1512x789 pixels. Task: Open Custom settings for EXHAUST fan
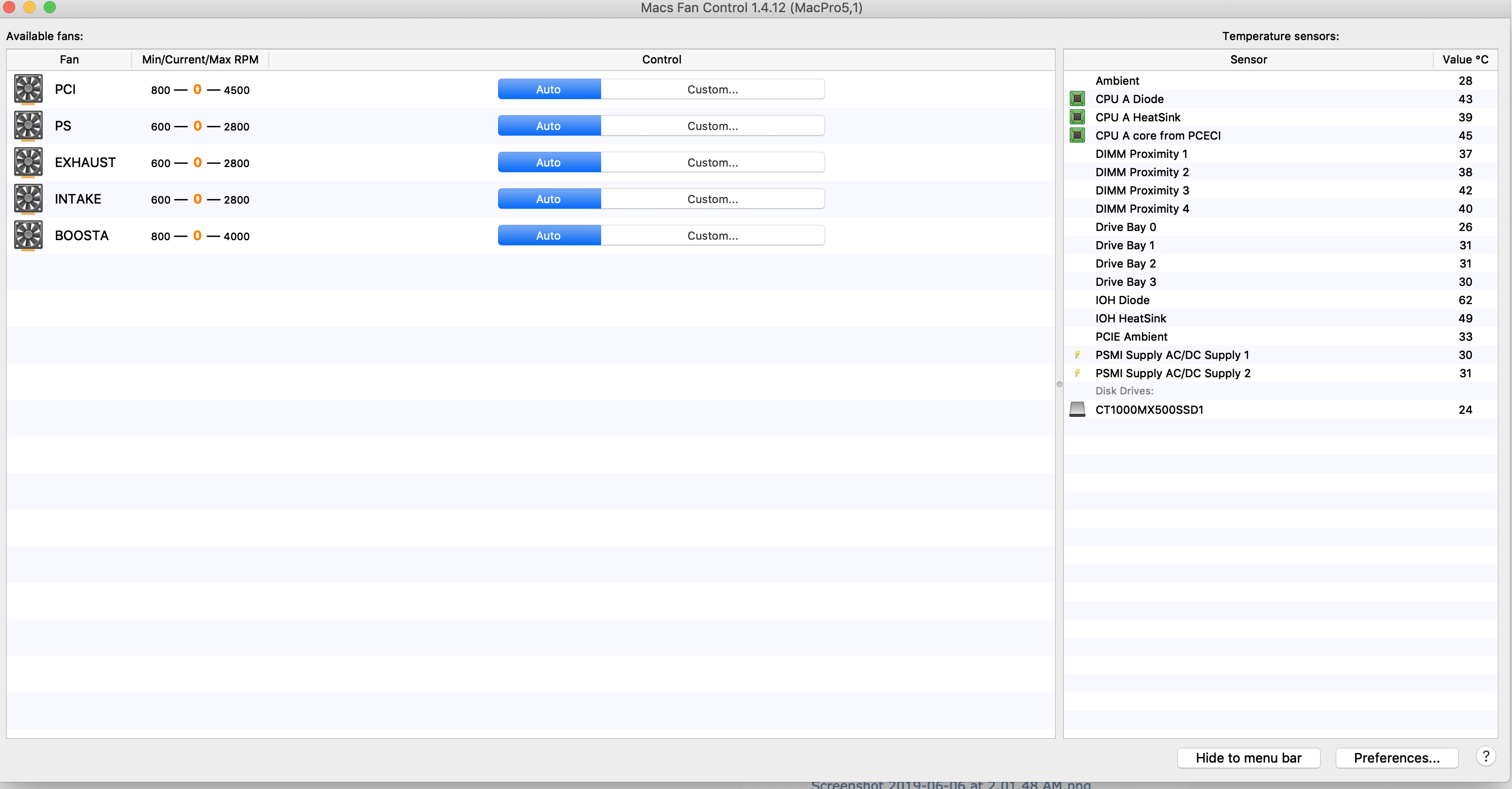click(x=712, y=162)
